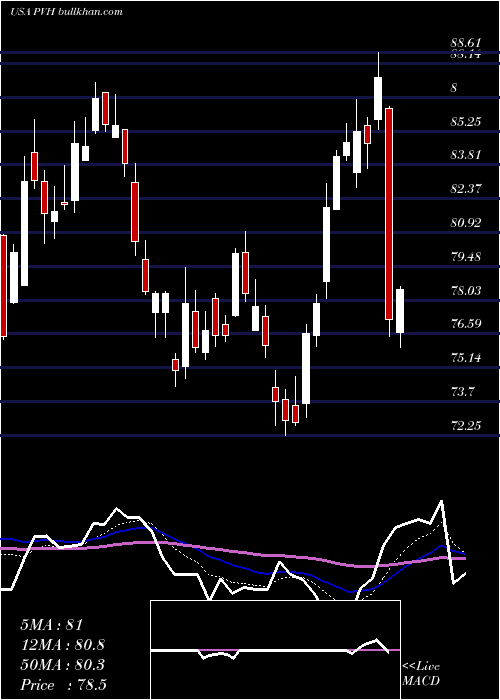Select the 88.61 price level label
This screenshot has width=500, height=700.
[466, 43]
